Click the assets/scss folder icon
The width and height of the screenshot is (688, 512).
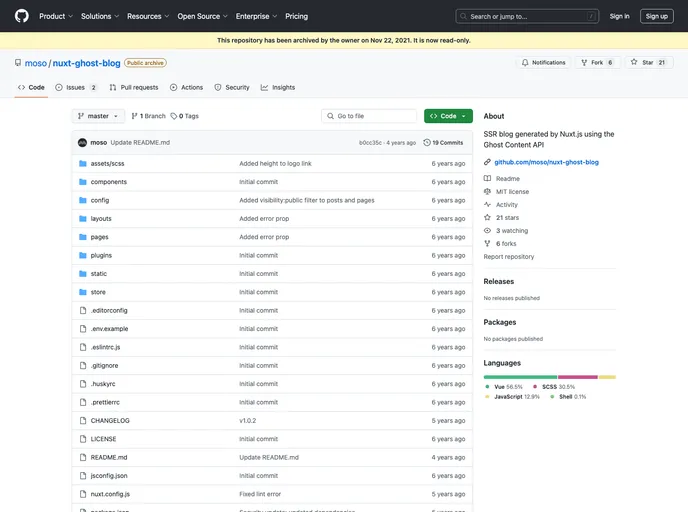click(82, 164)
